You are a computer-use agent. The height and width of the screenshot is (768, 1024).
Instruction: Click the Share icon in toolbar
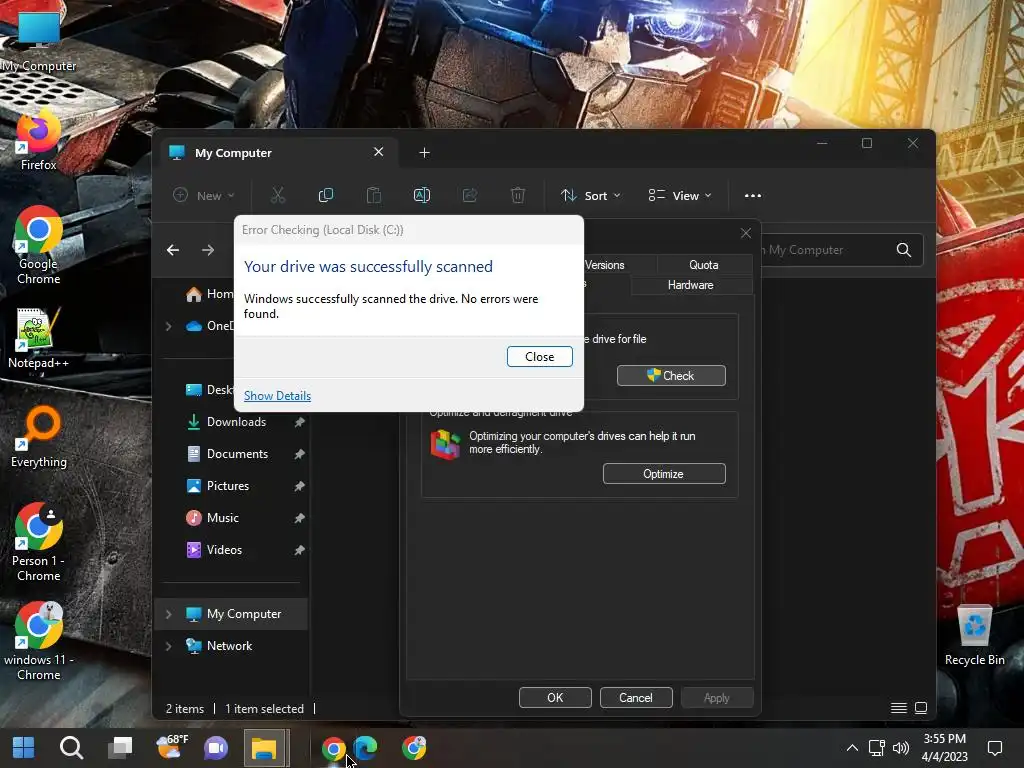[470, 195]
